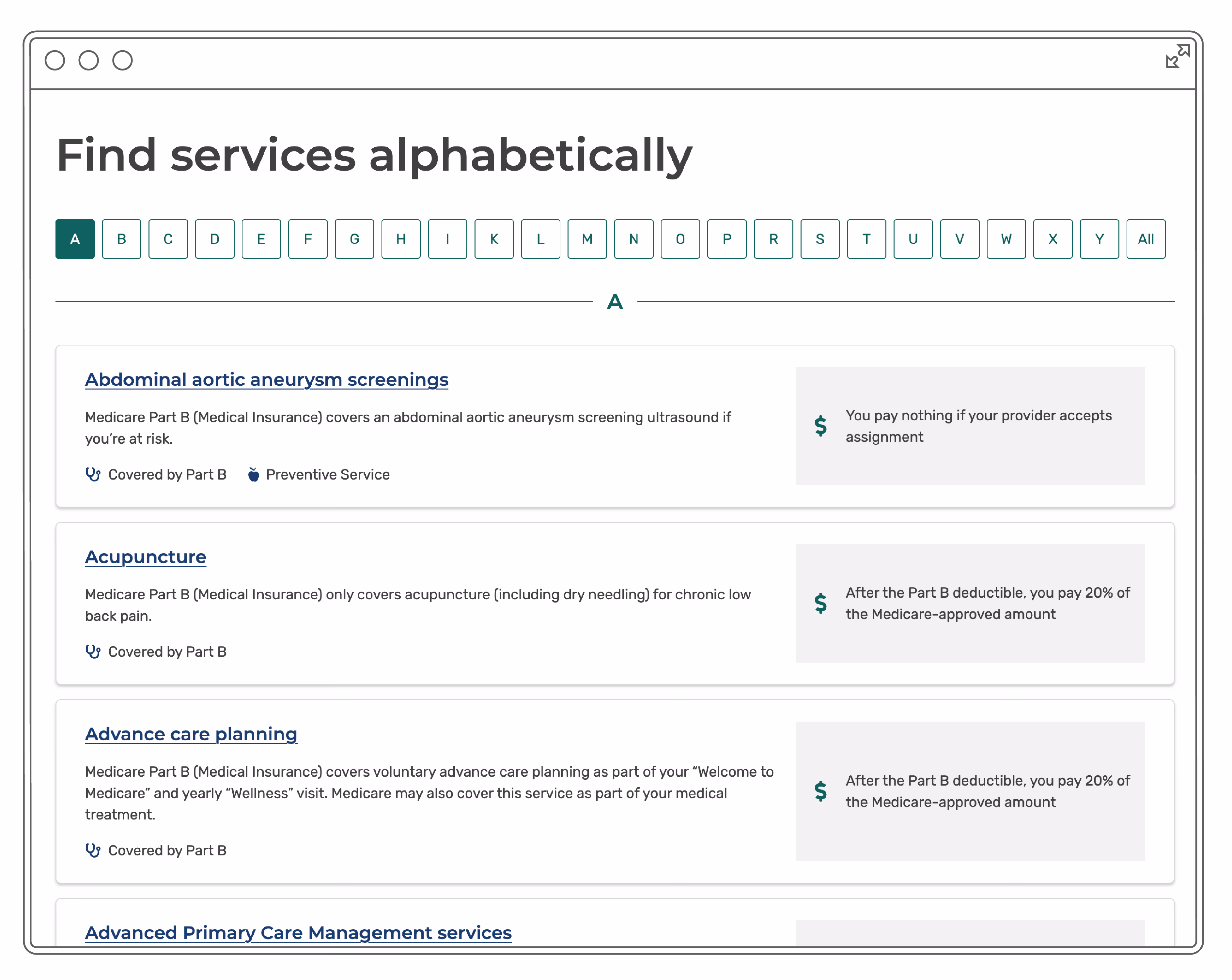This screenshot has width=1232, height=980.
Task: Click the stethoscope icon on the Advance care planning card
Action: pos(93,850)
